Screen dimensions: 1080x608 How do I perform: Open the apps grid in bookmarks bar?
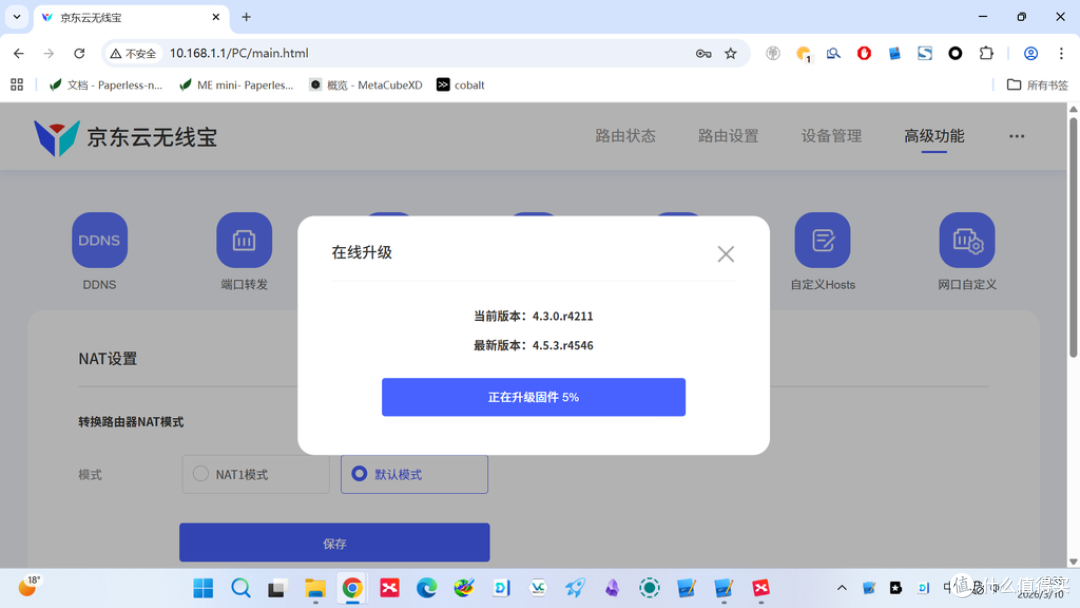point(17,85)
